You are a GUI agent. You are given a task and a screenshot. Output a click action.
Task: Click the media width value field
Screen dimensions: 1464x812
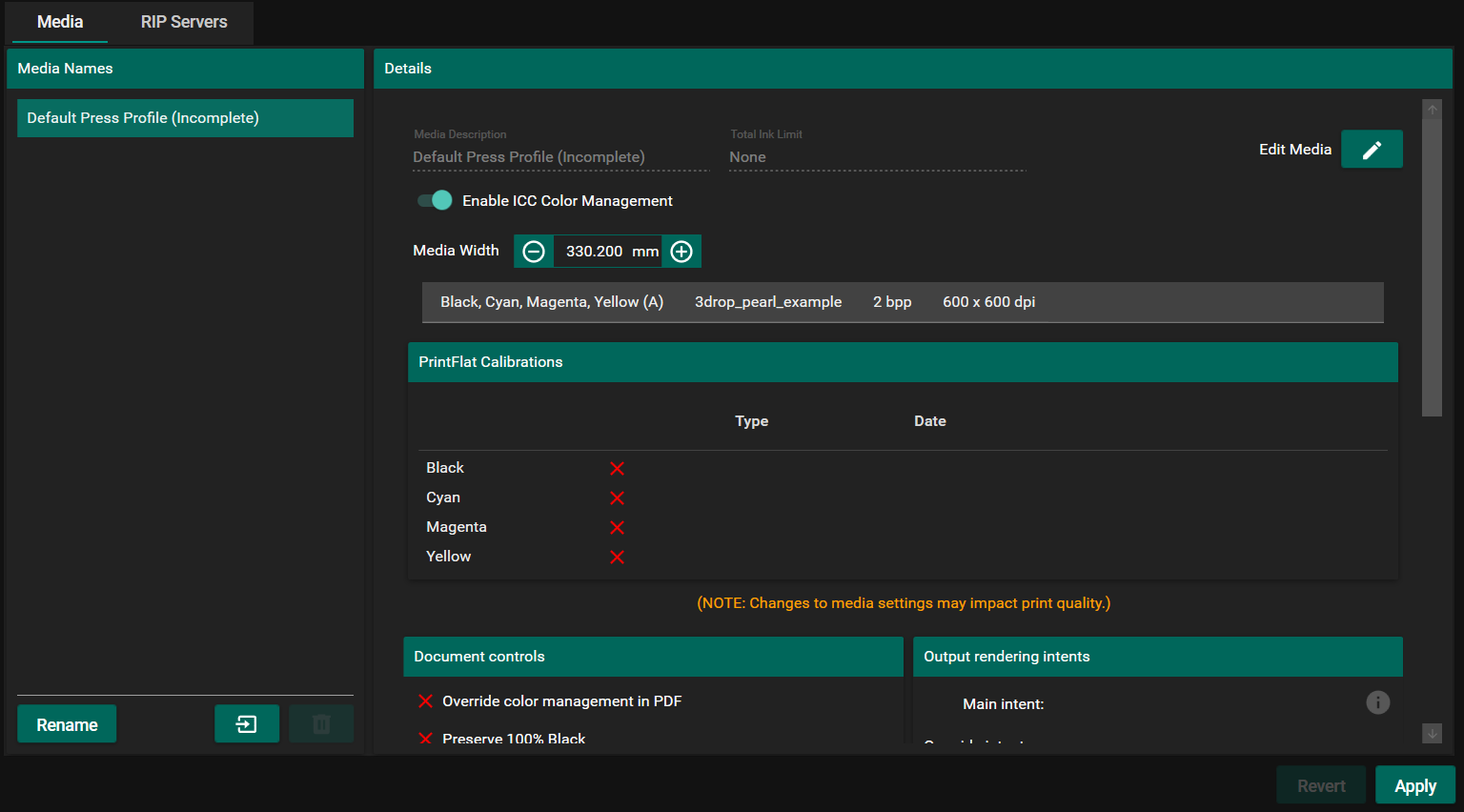(594, 252)
